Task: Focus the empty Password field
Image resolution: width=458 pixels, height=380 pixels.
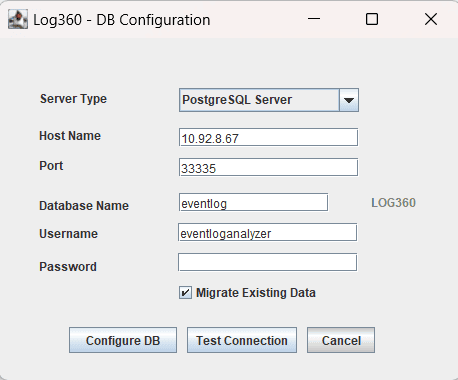Action: coord(268,262)
